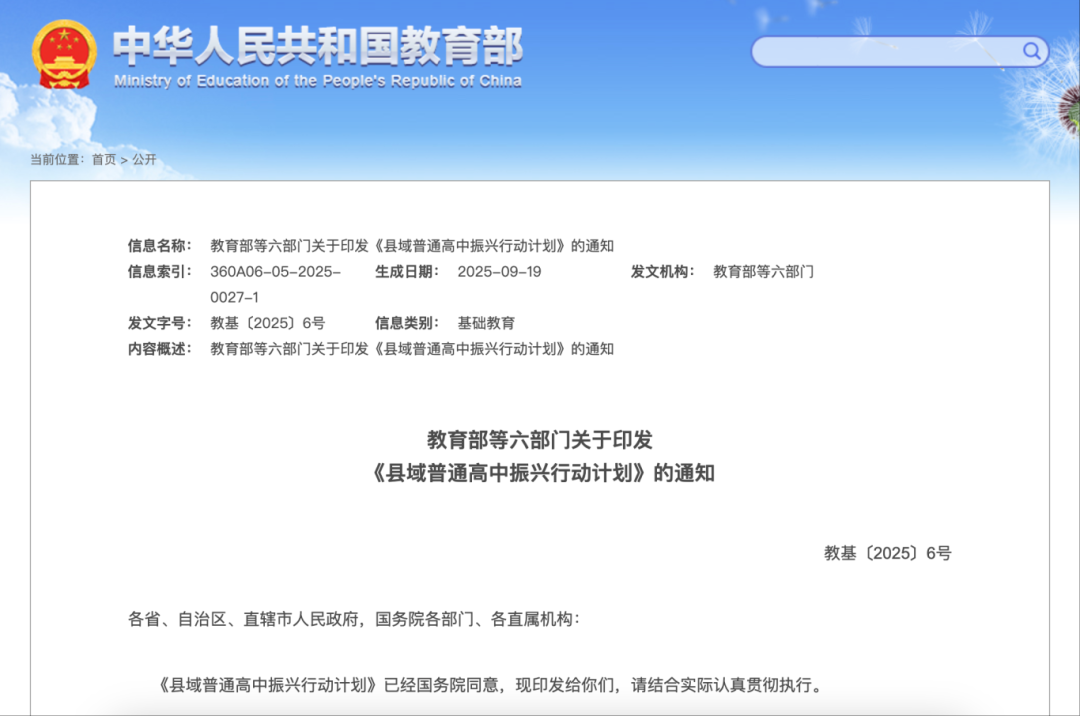Click the bold heading line 《县域普通高中振兴行动计划》的通知
This screenshot has width=1080, height=716.
pyautogui.click(x=540, y=473)
